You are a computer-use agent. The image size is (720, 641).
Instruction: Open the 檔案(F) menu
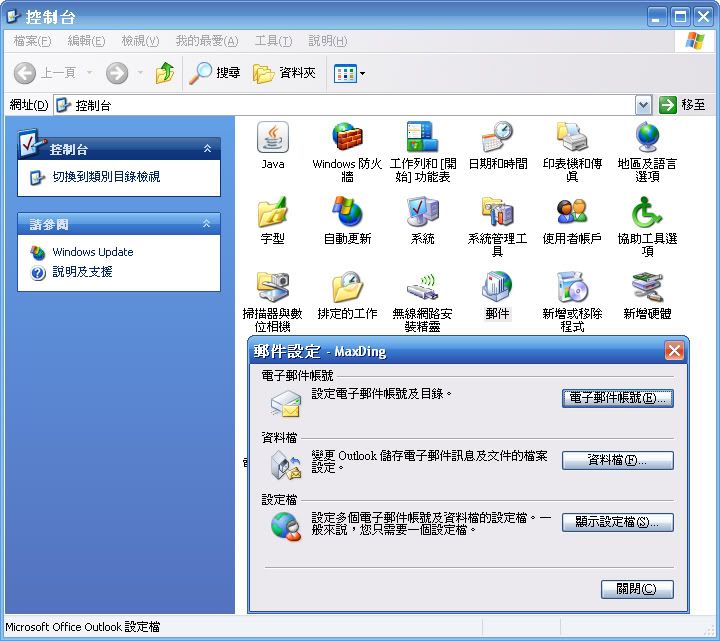pos(32,41)
